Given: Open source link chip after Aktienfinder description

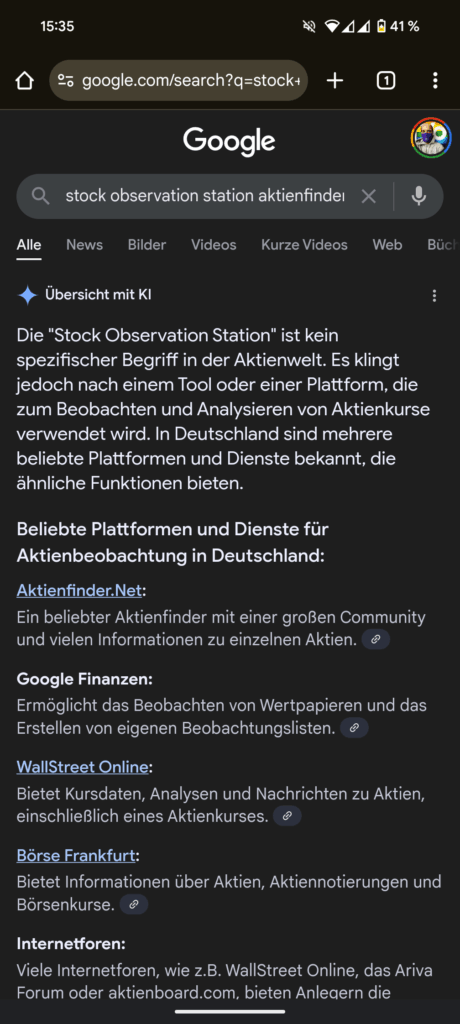Looking at the screenshot, I should (x=376, y=640).
